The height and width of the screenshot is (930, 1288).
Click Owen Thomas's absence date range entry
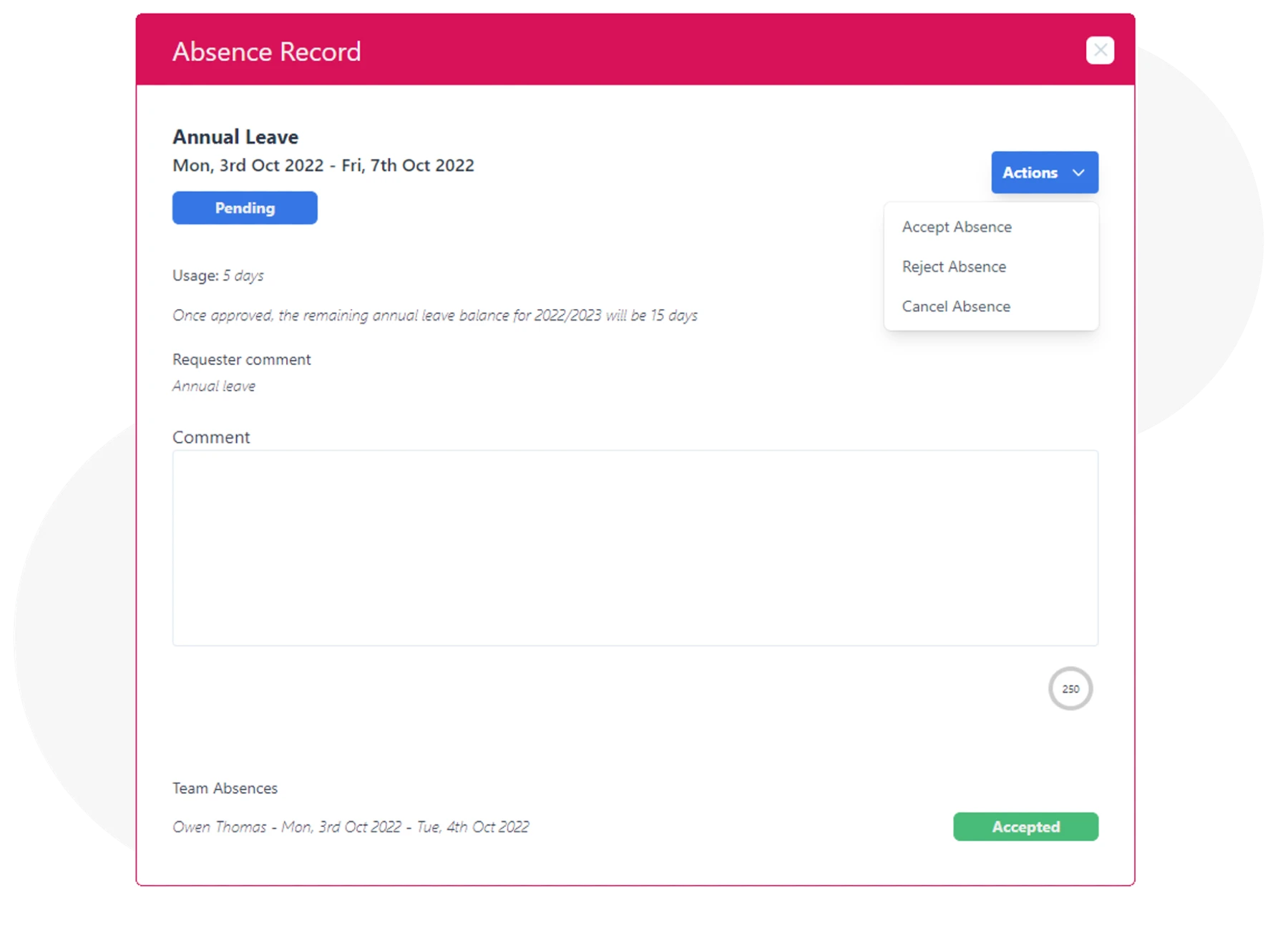[350, 826]
